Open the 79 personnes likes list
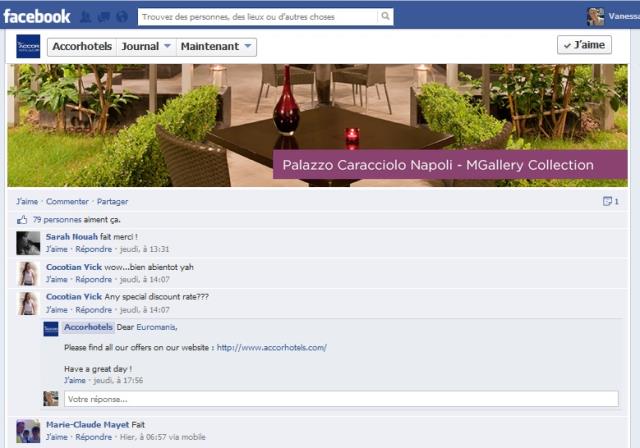Image resolution: width=640 pixels, height=448 pixels. click(57, 220)
